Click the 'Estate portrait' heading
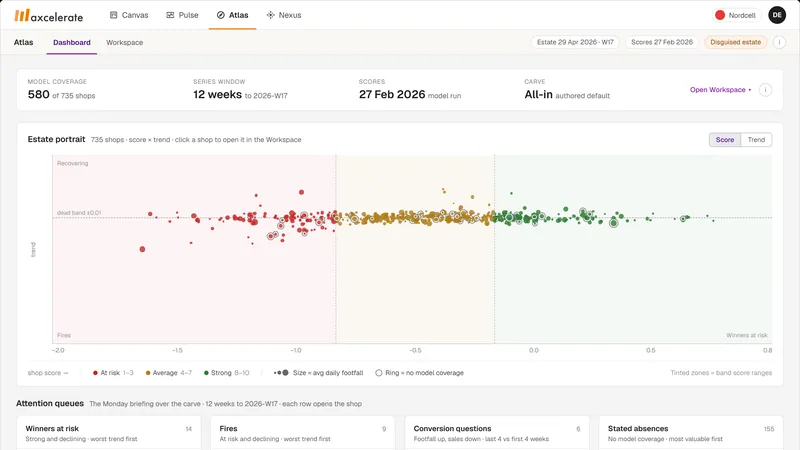This screenshot has width=800, height=450. (x=56, y=139)
